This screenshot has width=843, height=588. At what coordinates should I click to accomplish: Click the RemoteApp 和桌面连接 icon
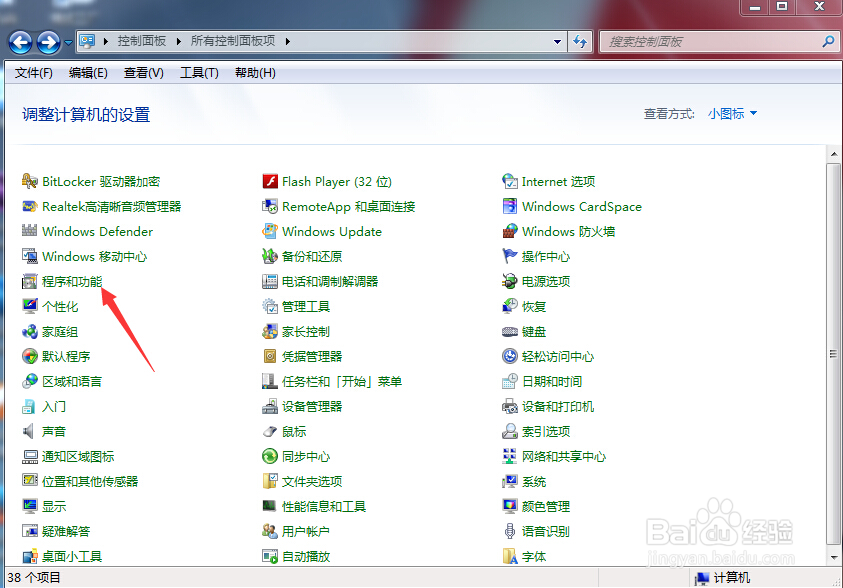coord(270,206)
